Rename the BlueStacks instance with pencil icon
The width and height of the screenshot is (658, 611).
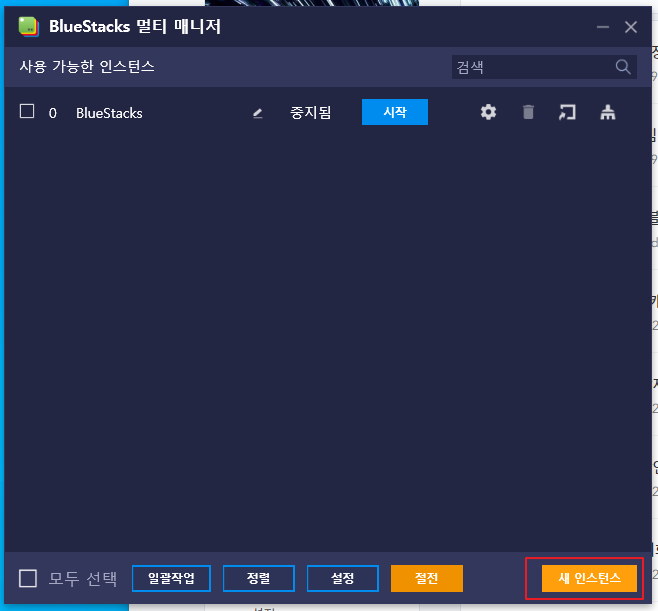[258, 113]
